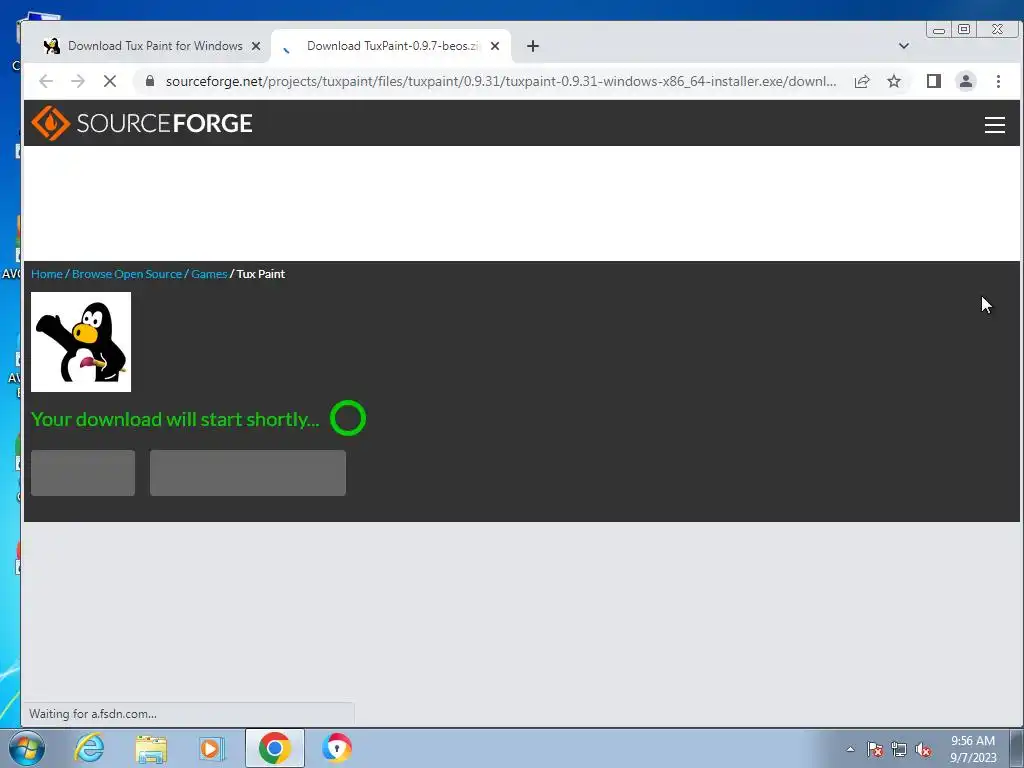Open Windows Explorer folder from taskbar
Screen dimensions: 1024x768
point(151,748)
